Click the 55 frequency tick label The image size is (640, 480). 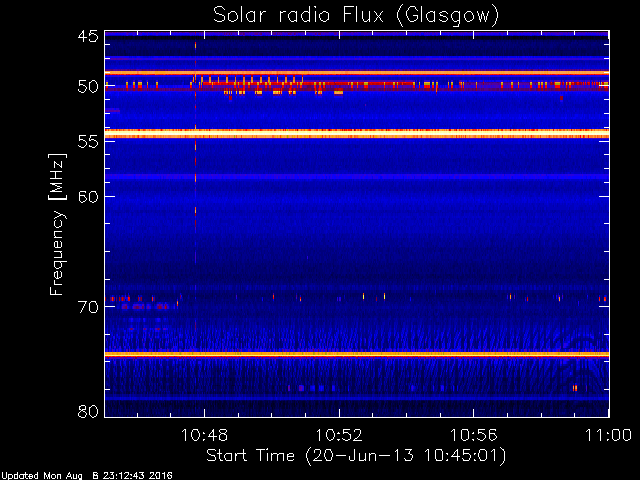[x=88, y=142]
